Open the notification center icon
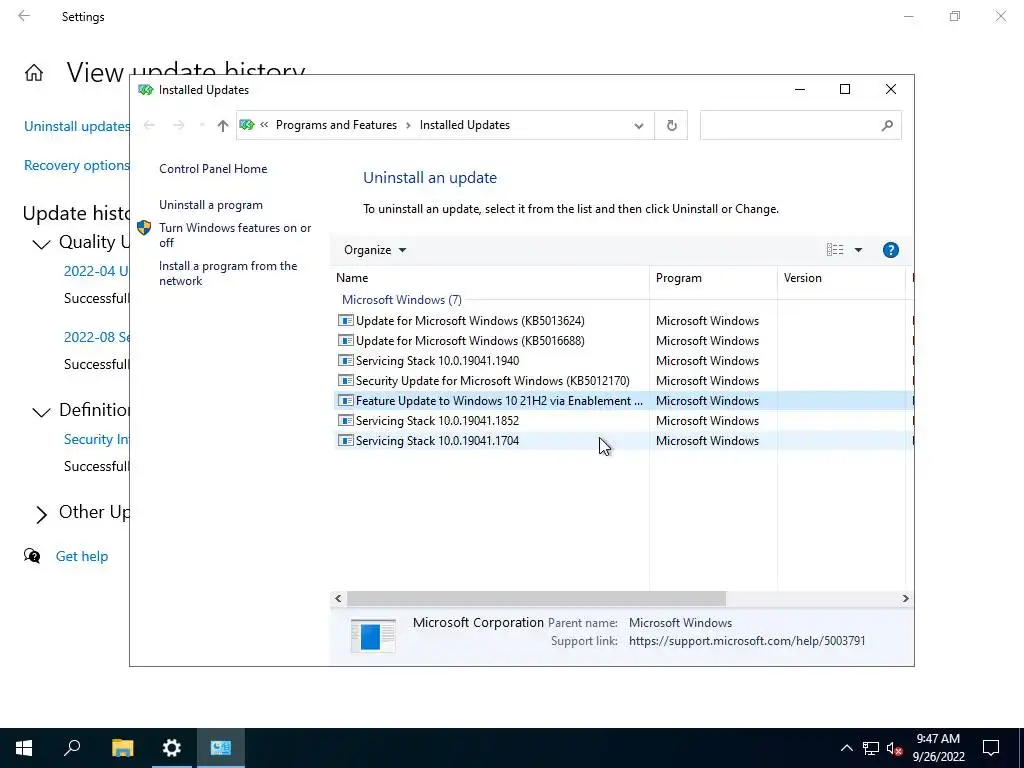Image resolution: width=1024 pixels, height=768 pixels. [991, 748]
